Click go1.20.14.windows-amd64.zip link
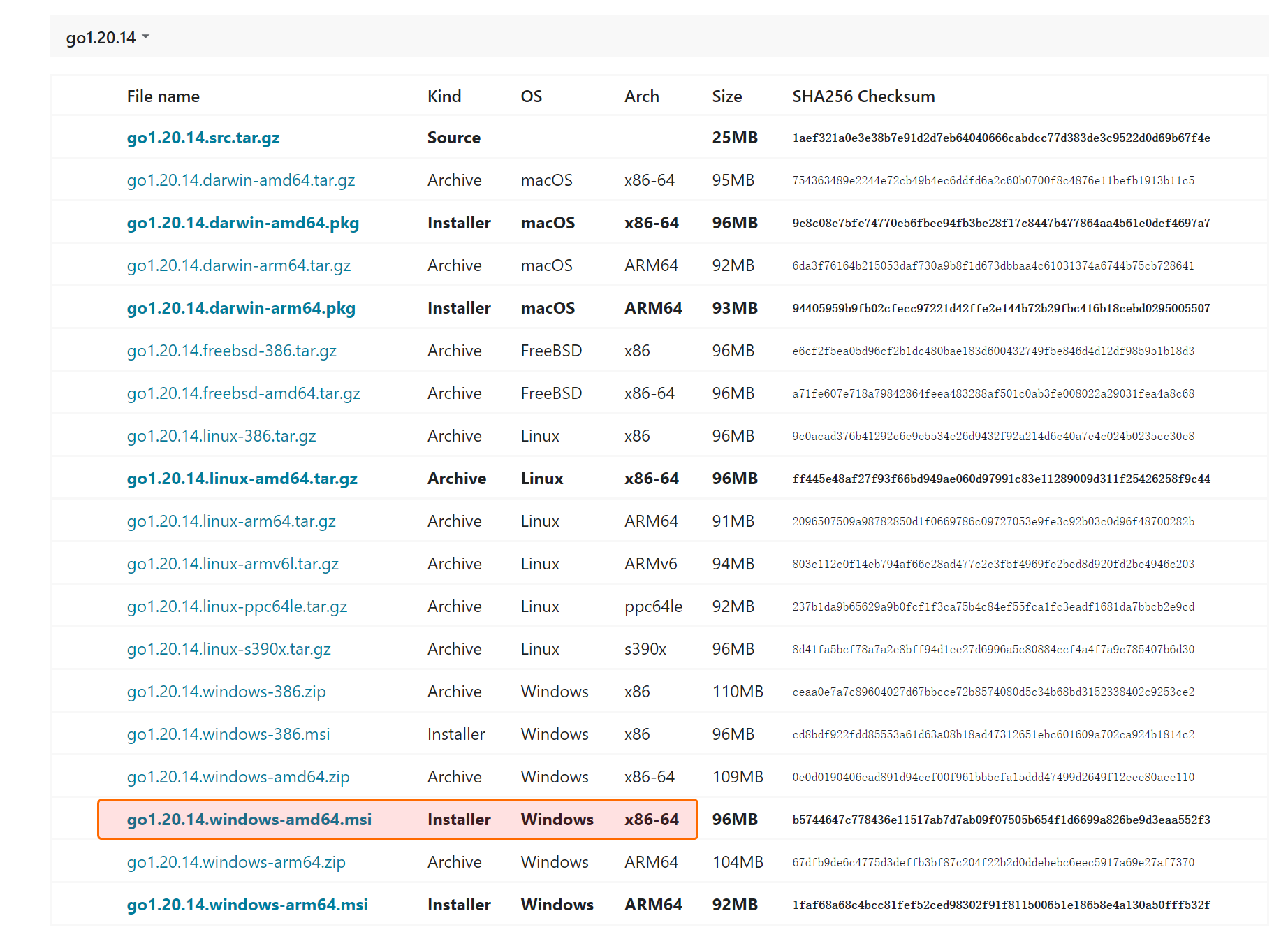This screenshot has height=939, width=1288. [237, 777]
